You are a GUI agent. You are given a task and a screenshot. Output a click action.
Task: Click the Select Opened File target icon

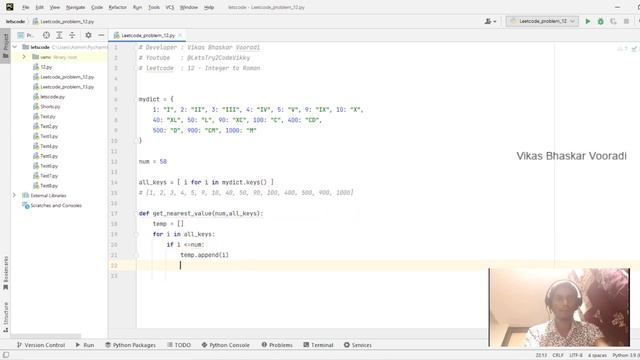pyautogui.click(x=46, y=36)
